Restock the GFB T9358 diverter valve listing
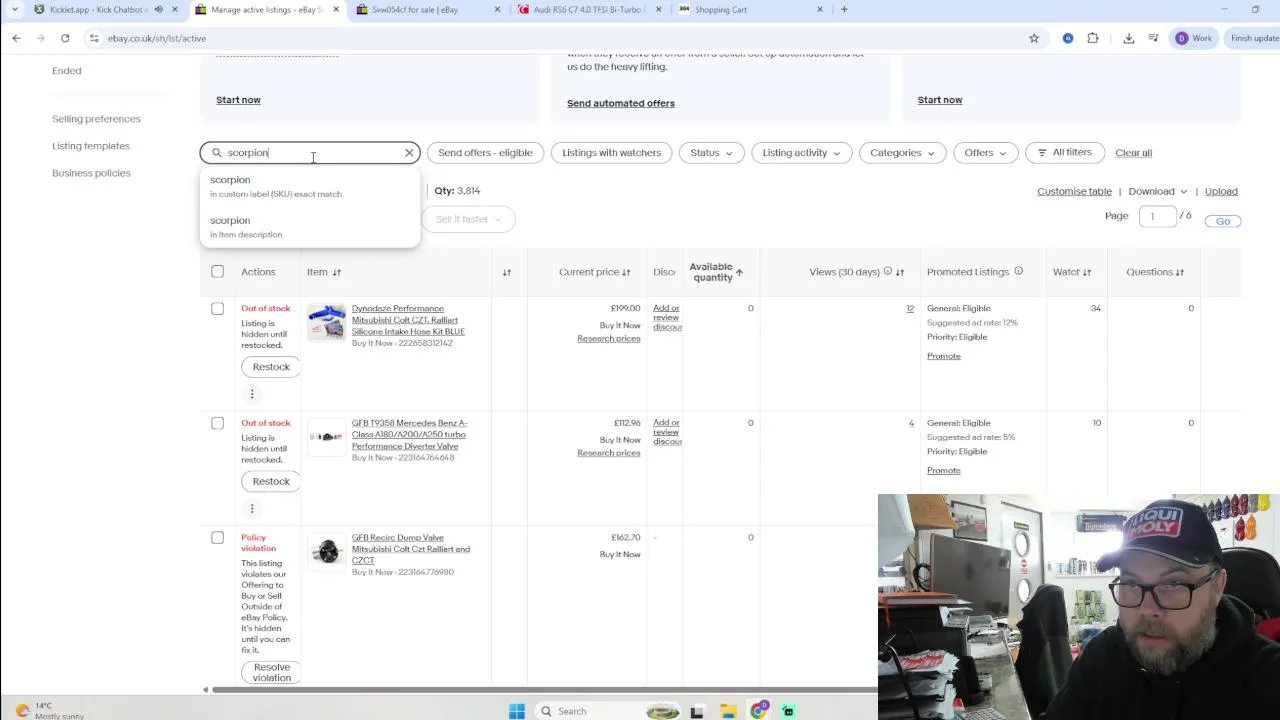Viewport: 1280px width, 720px height. [x=271, y=481]
